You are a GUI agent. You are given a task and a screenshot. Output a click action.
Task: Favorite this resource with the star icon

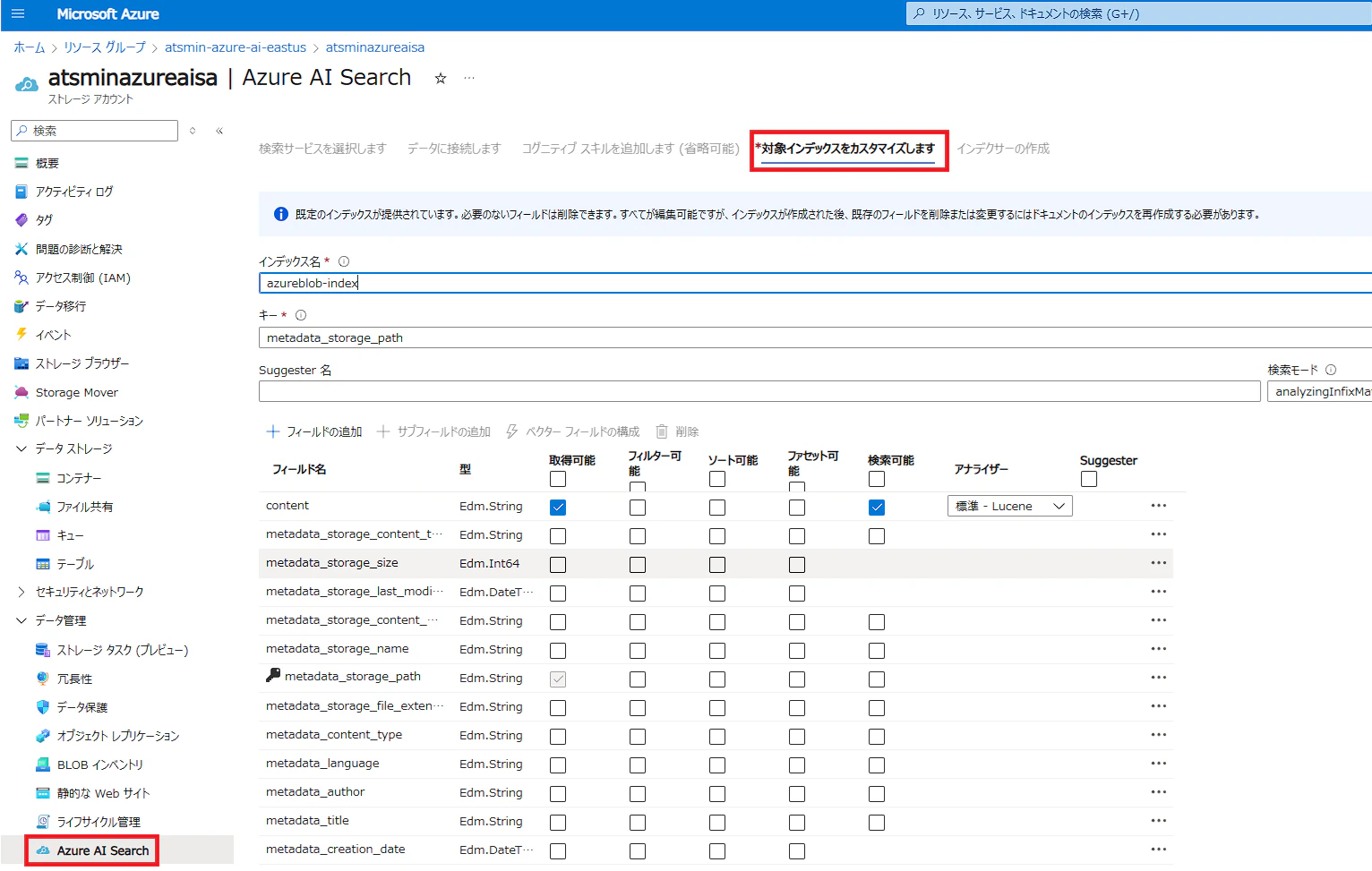coord(441,79)
